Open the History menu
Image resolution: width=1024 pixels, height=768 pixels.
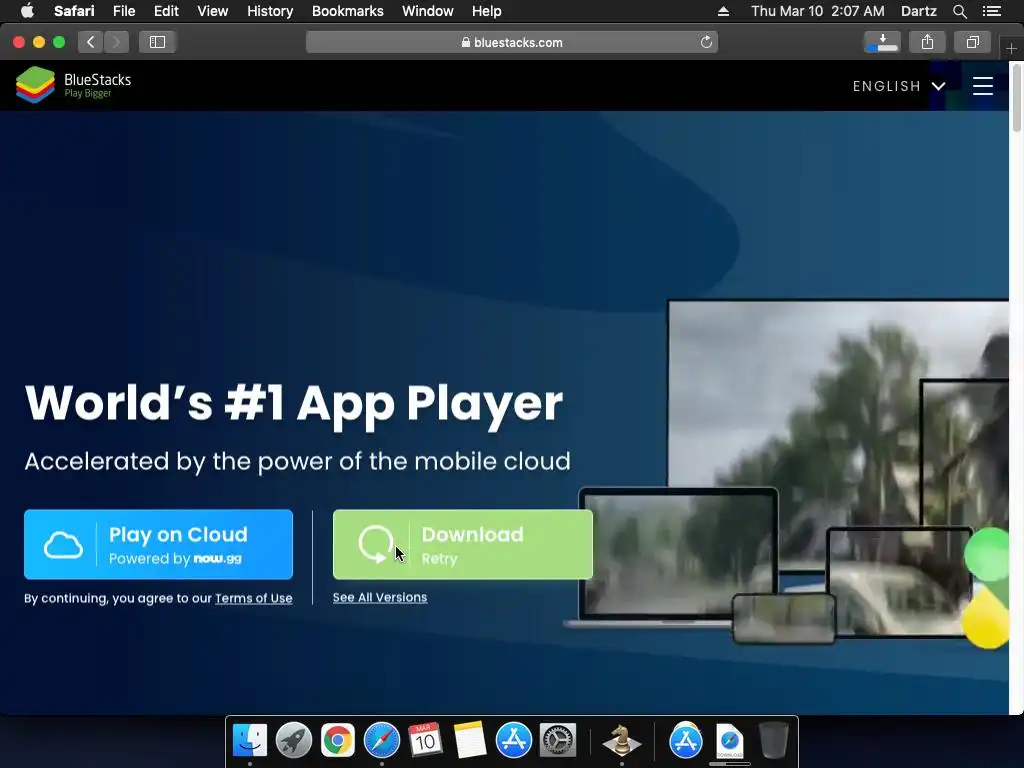point(270,11)
